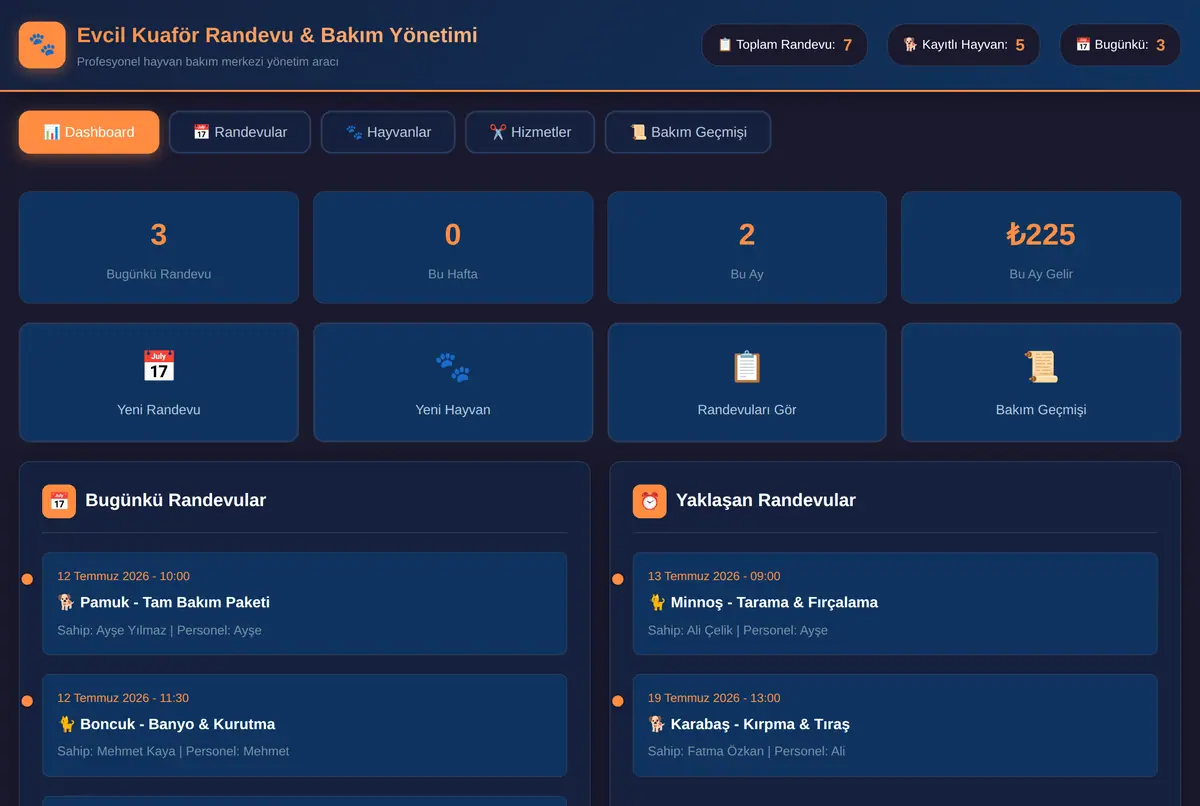1200x806 pixels.
Task: Select Boncuk - Banyo & Kurutma appointment
Action: (x=305, y=725)
